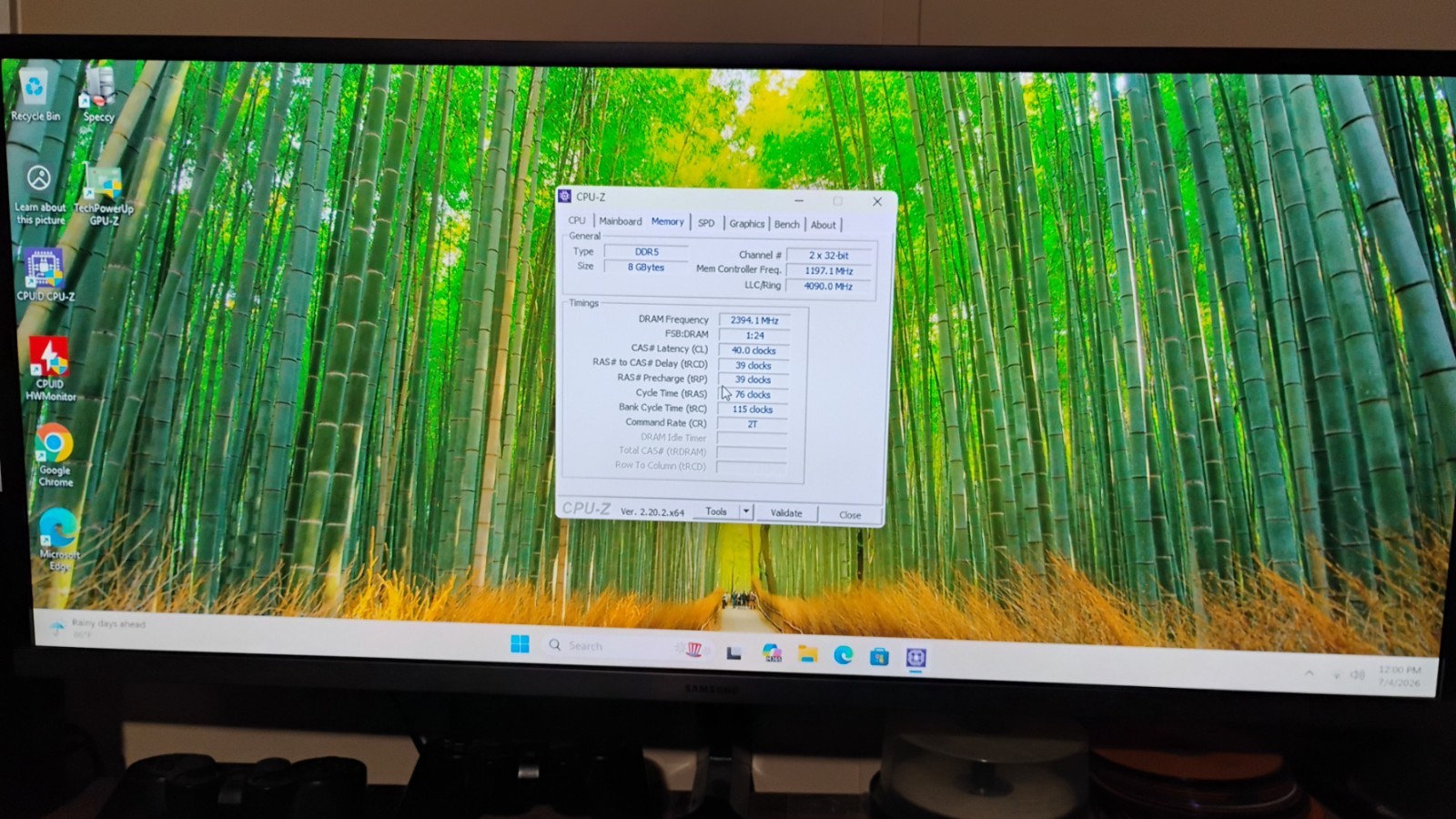Show hidden system tray icons
This screenshot has width=1456, height=819.
tap(1309, 673)
